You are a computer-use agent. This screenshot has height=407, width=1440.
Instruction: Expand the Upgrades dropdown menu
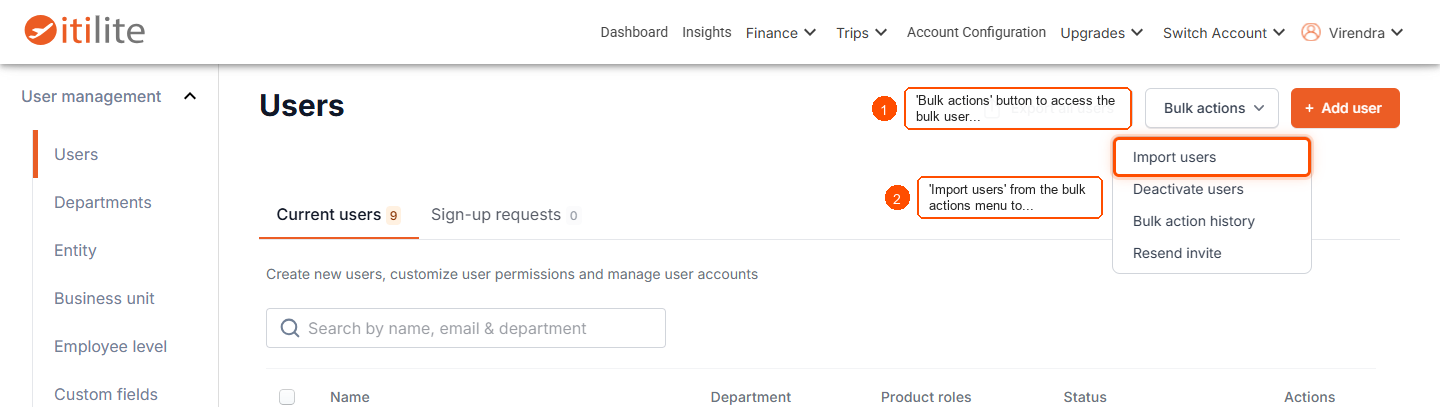coord(1102,33)
